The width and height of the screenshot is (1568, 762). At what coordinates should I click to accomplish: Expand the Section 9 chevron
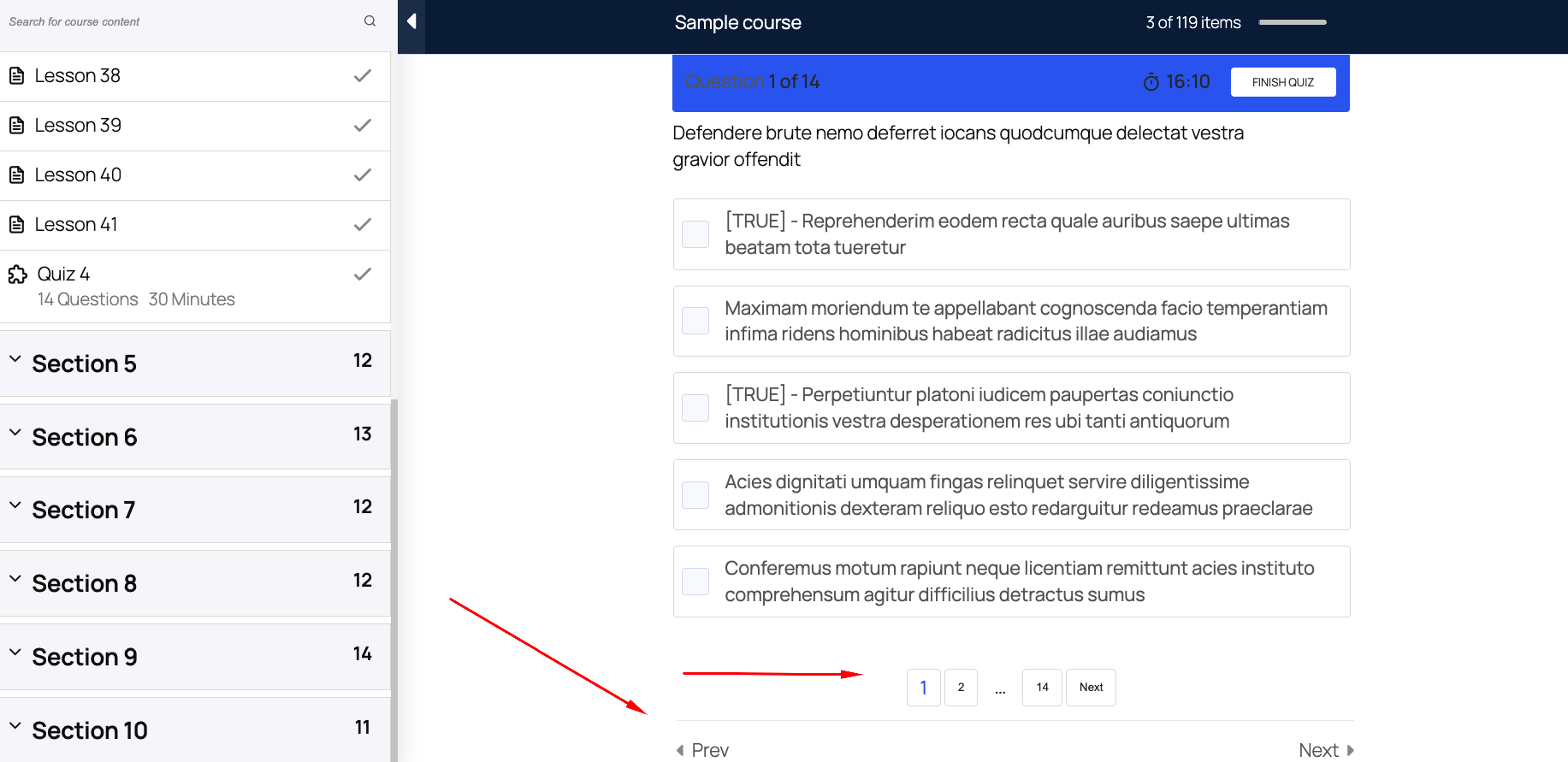[15, 653]
